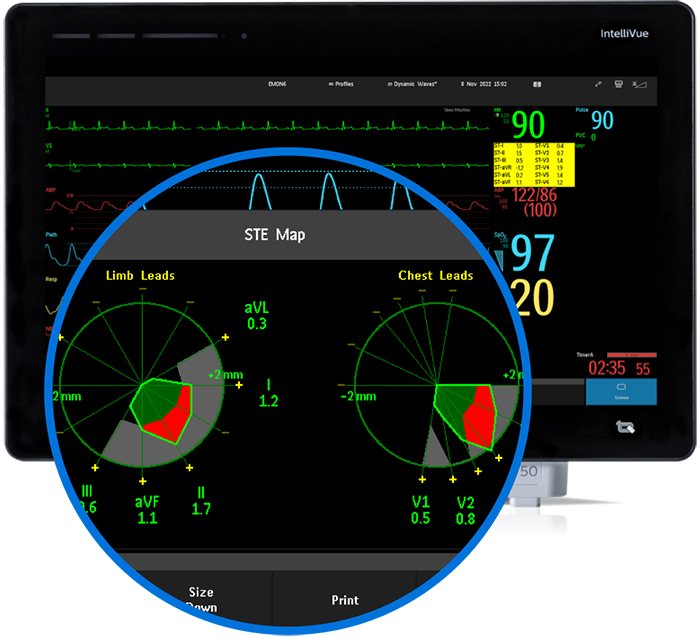Click the network status icon in top bar
The height and width of the screenshot is (639, 700).
(x=598, y=85)
